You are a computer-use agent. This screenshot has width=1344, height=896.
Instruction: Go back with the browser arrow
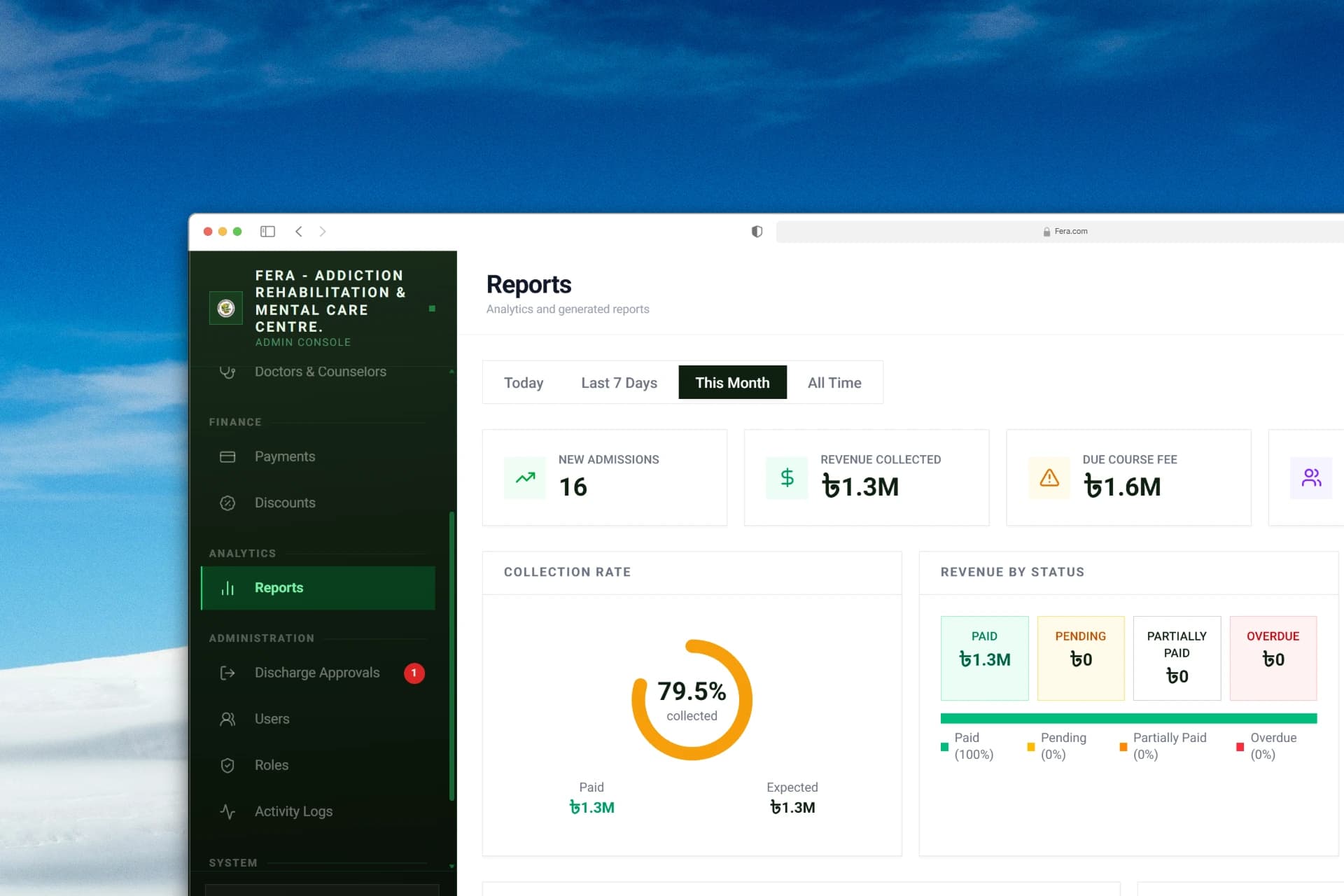299,232
